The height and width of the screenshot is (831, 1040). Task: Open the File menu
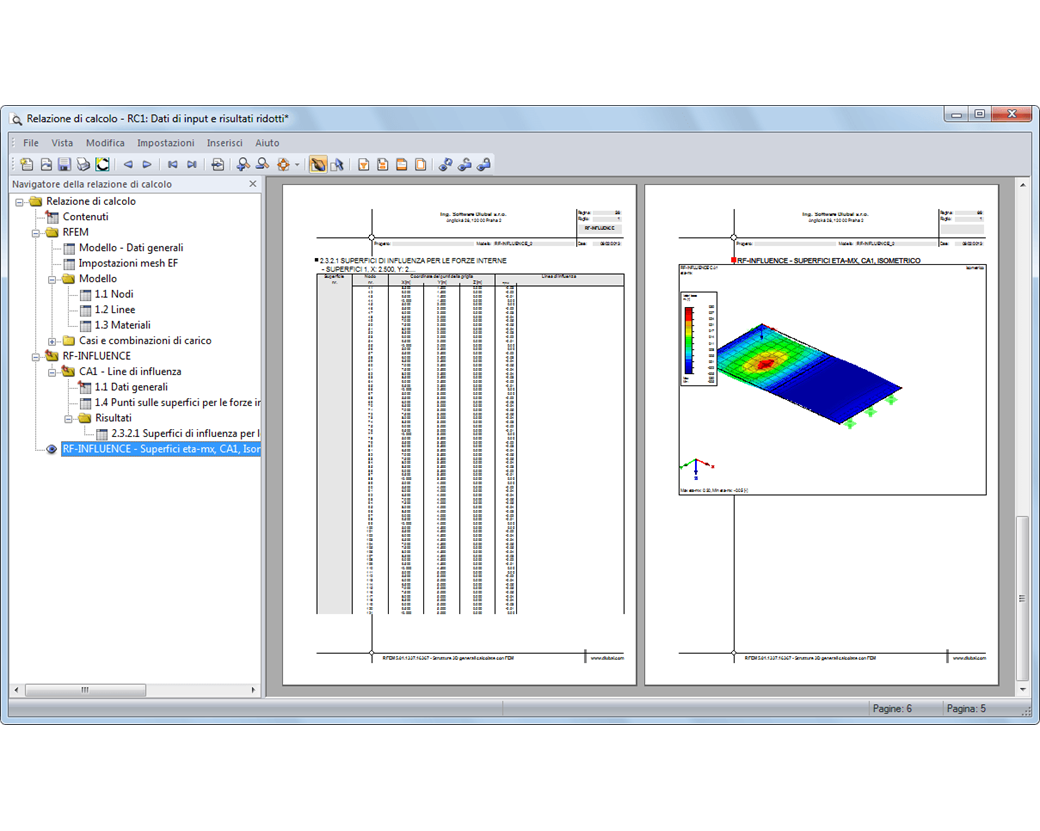coord(31,143)
